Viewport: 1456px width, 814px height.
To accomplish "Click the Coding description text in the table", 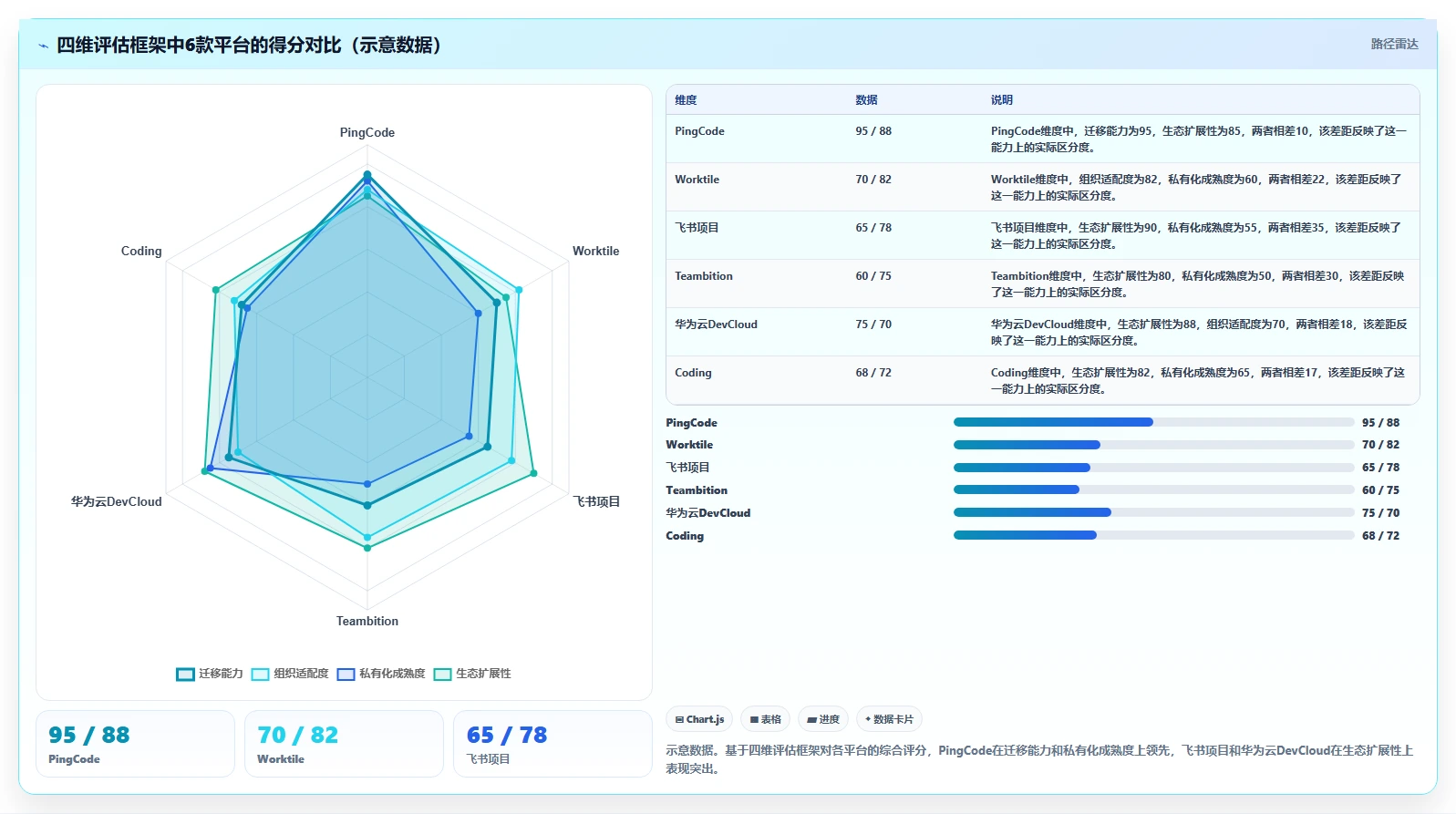I will click(x=1198, y=381).
